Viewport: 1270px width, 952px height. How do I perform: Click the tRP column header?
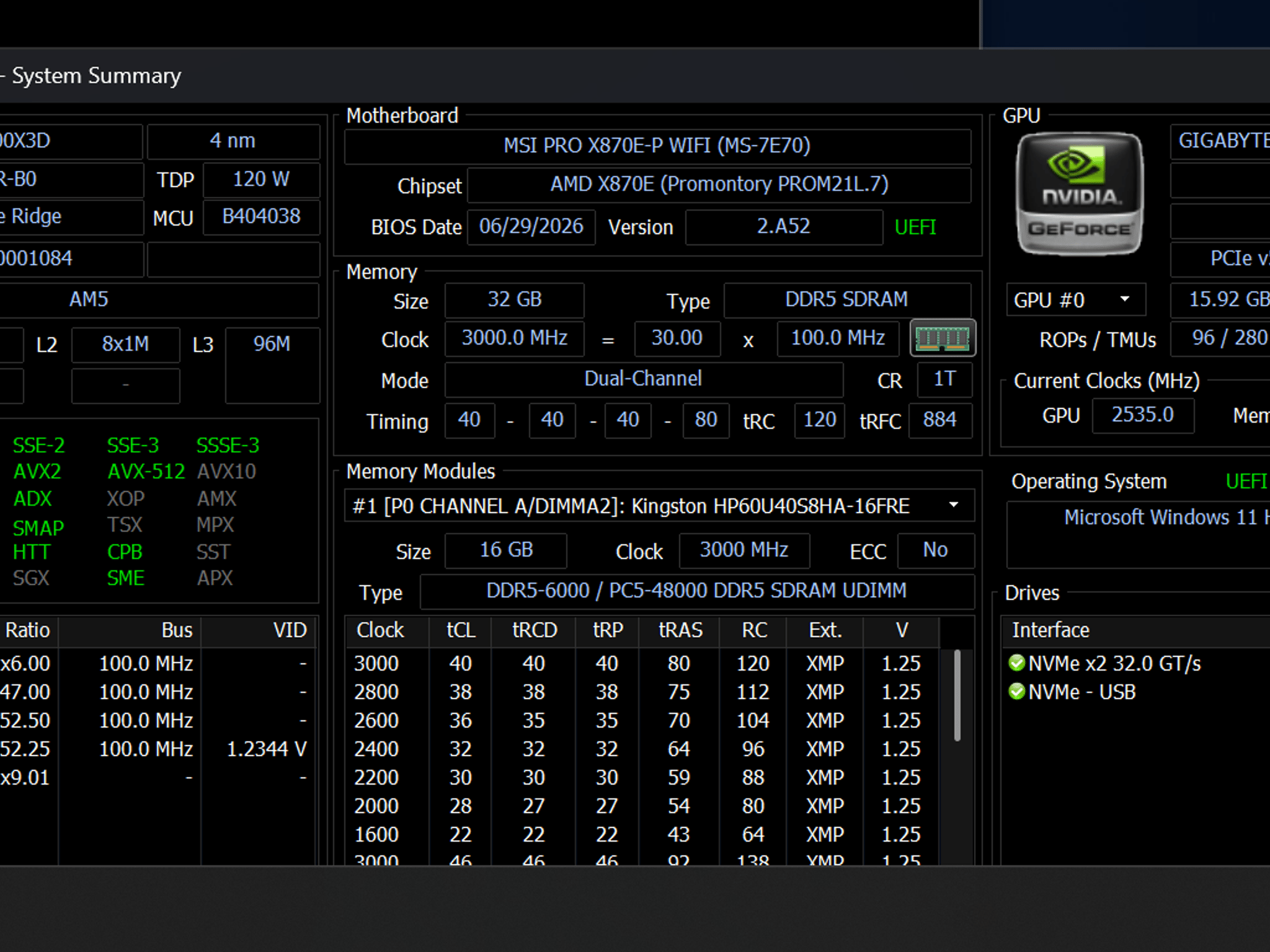tap(607, 630)
